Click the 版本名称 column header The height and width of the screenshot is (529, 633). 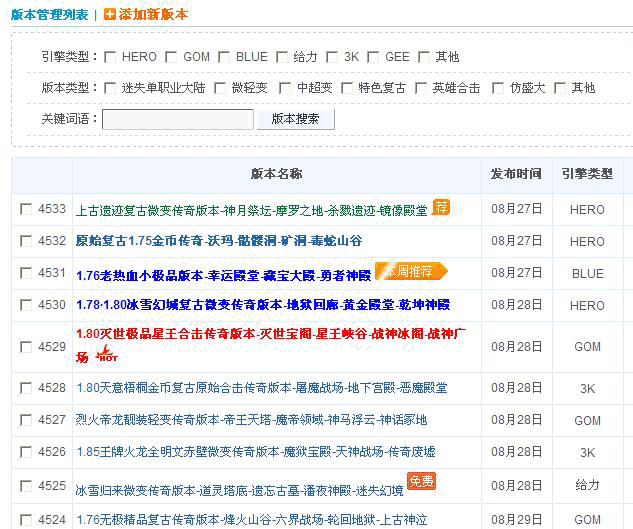[277, 174]
